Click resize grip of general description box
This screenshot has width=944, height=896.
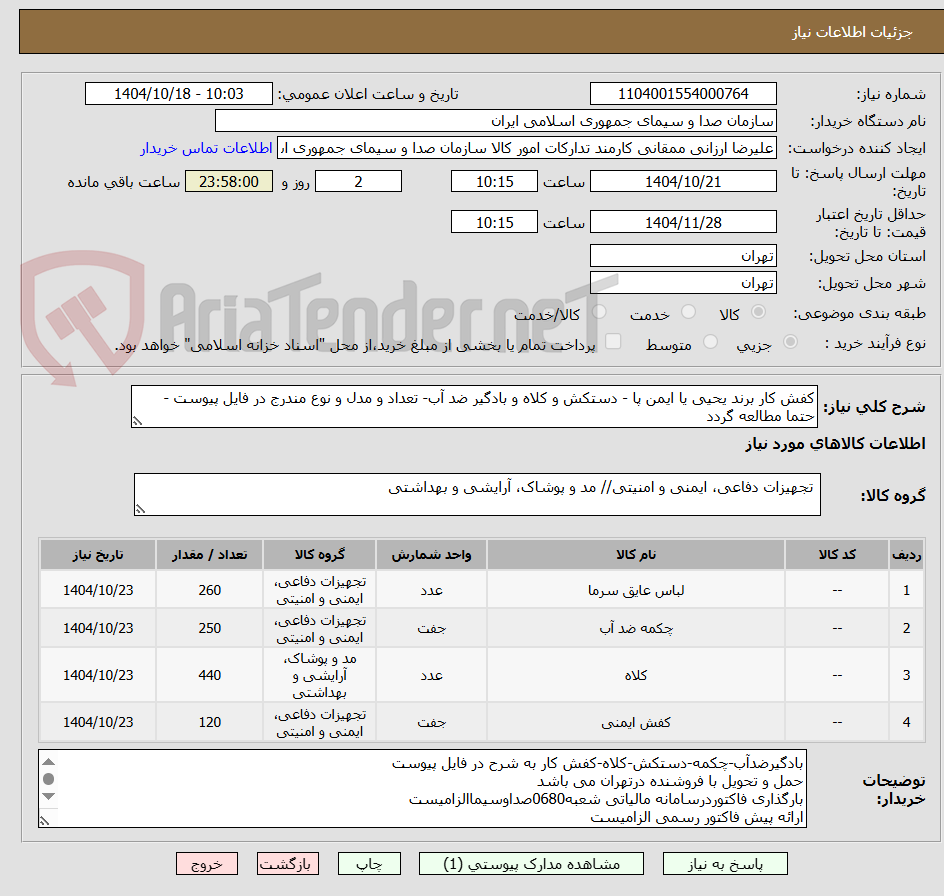click(137, 422)
